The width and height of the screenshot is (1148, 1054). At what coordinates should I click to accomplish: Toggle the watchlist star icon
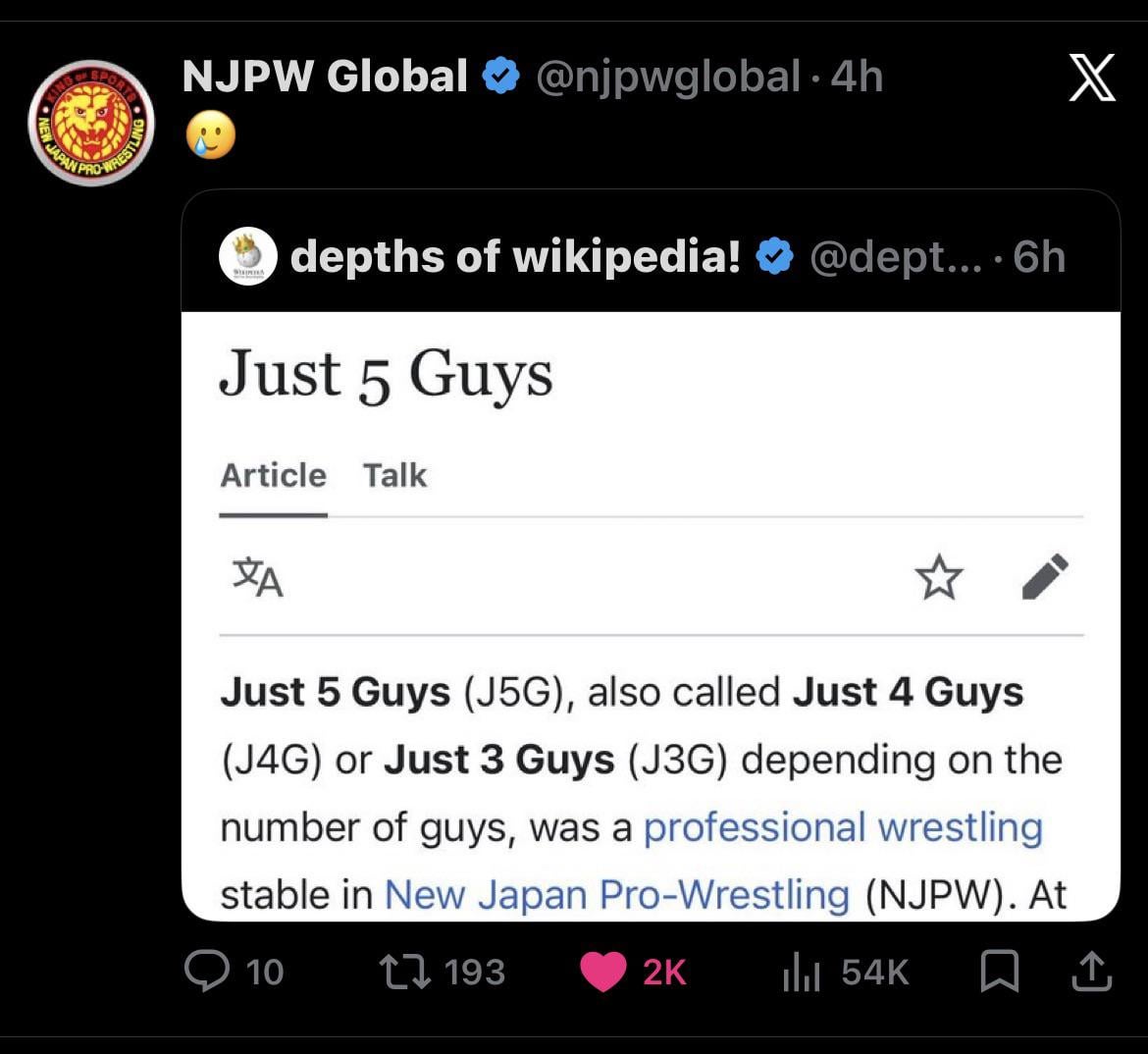click(x=939, y=577)
